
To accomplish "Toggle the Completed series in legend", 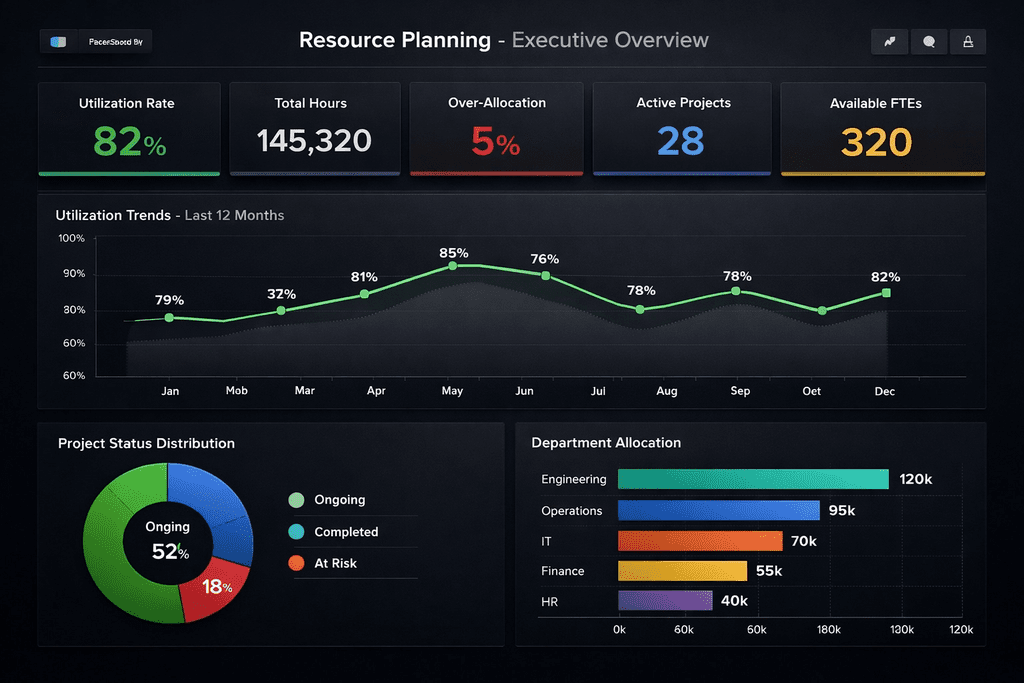I will [x=346, y=532].
